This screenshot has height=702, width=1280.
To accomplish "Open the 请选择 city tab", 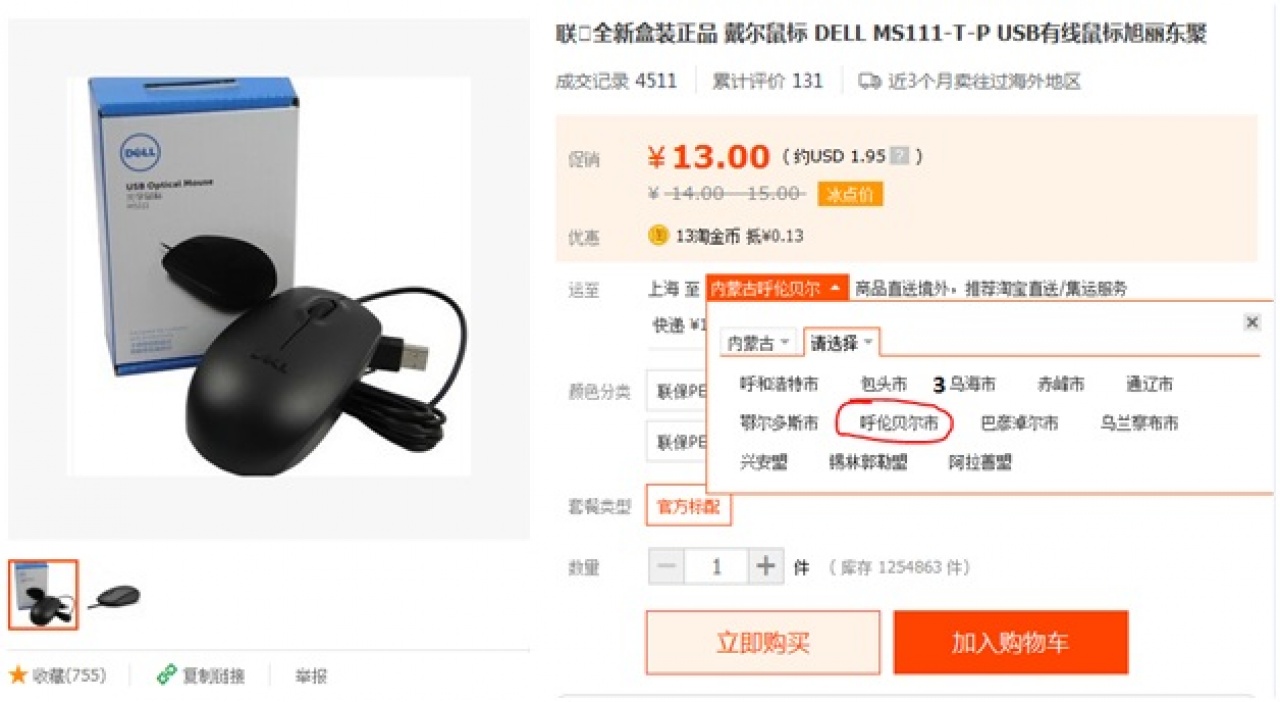I will (x=841, y=343).
